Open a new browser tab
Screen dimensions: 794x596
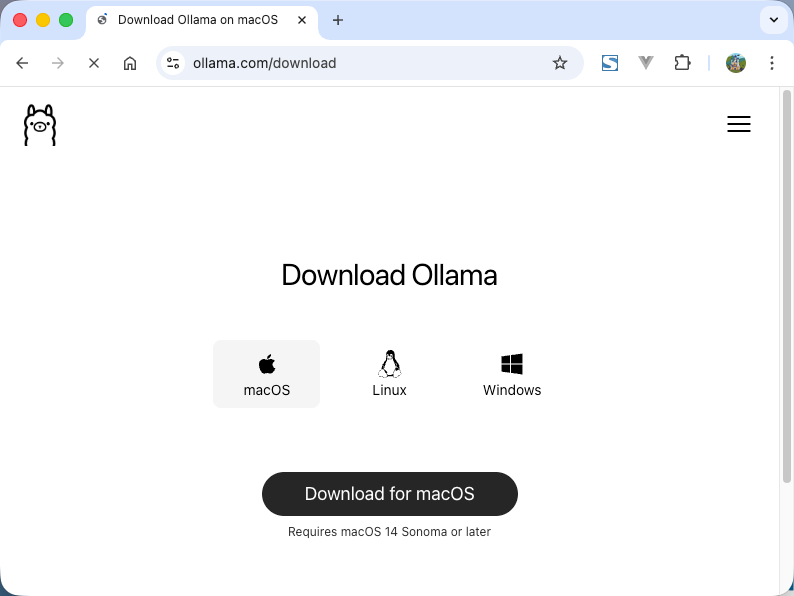point(338,20)
